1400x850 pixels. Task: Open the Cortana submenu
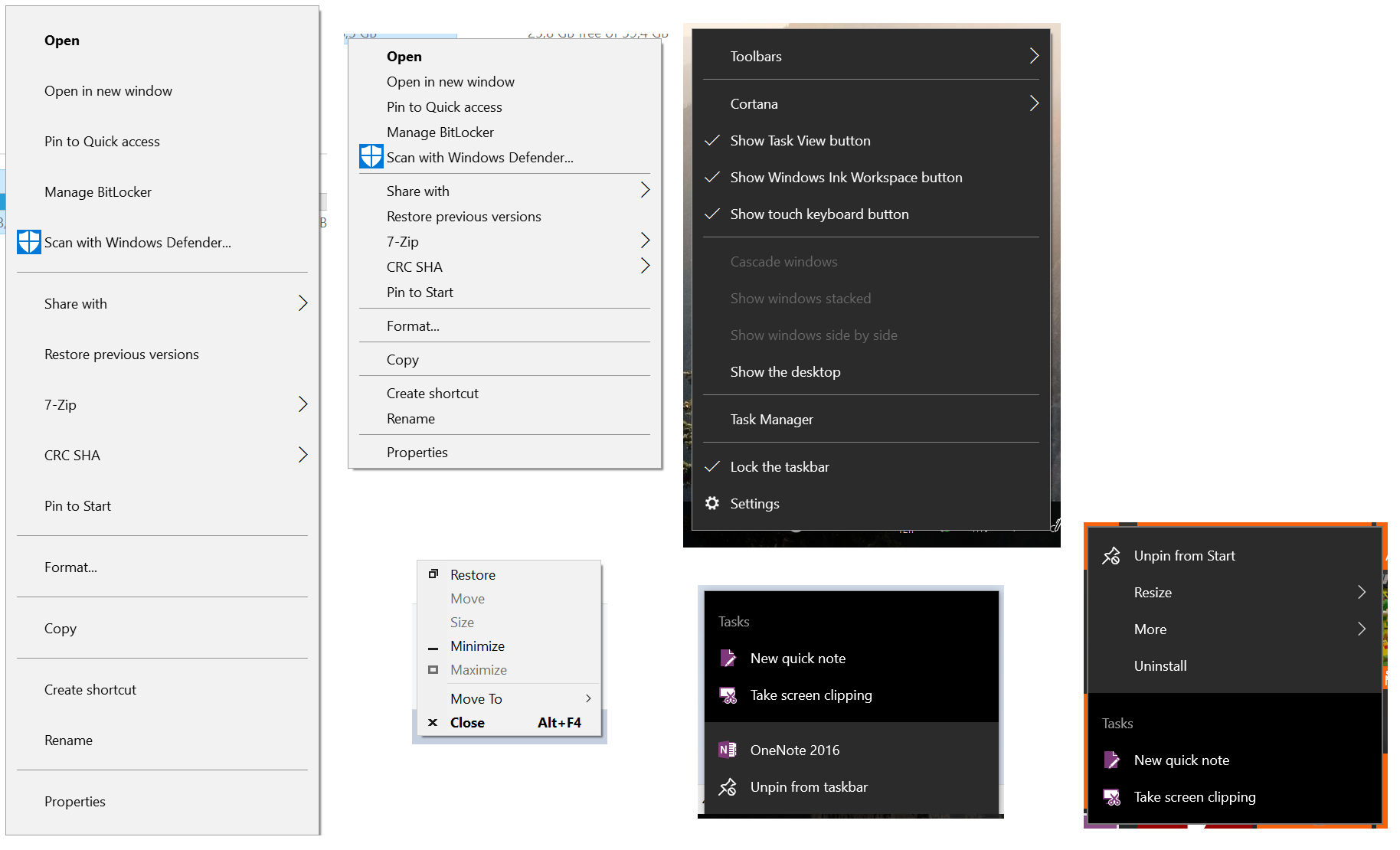871,104
